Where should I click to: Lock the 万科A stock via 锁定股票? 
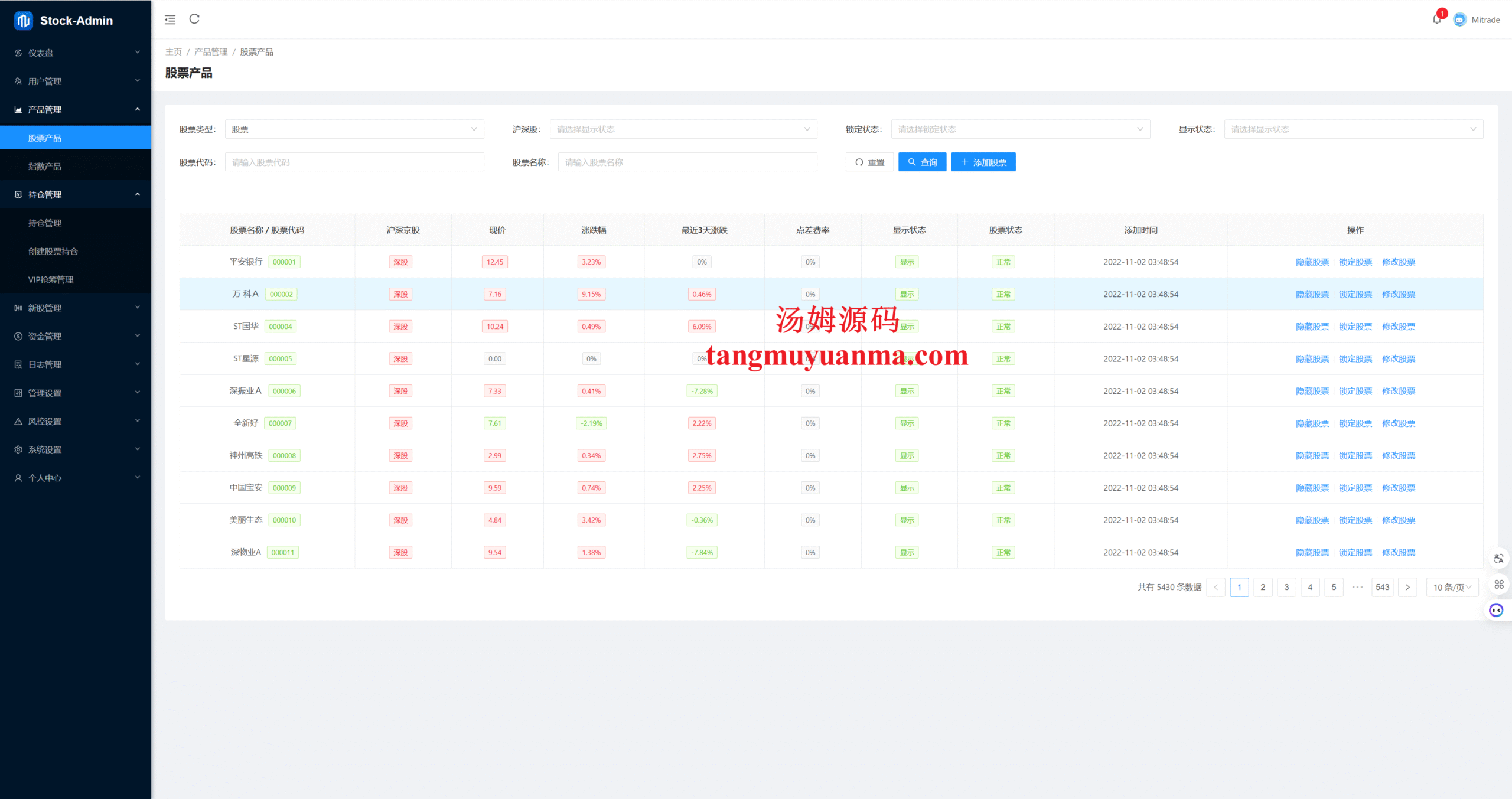(1355, 294)
